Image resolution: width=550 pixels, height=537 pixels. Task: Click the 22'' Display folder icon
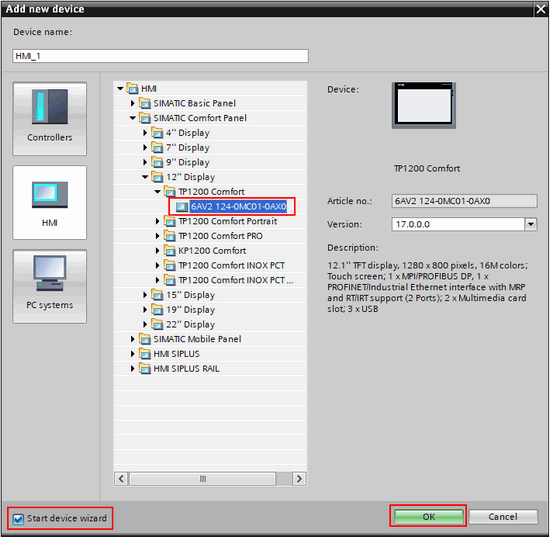click(157, 324)
